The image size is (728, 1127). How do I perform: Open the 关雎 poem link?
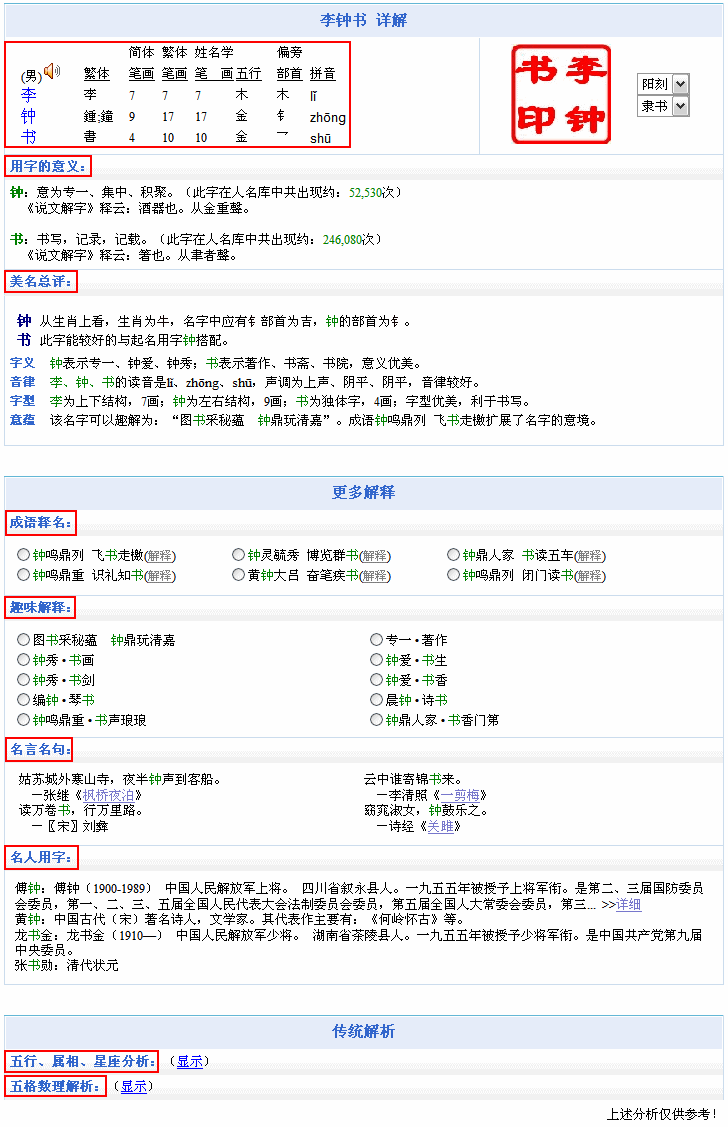coord(440,826)
